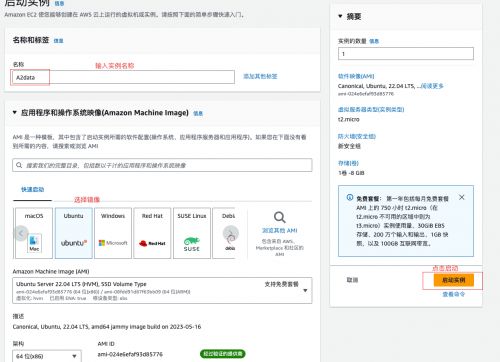This screenshot has width=500, height=362.
Task: Open the Software Image (AMI) summary link
Action: click(x=356, y=76)
